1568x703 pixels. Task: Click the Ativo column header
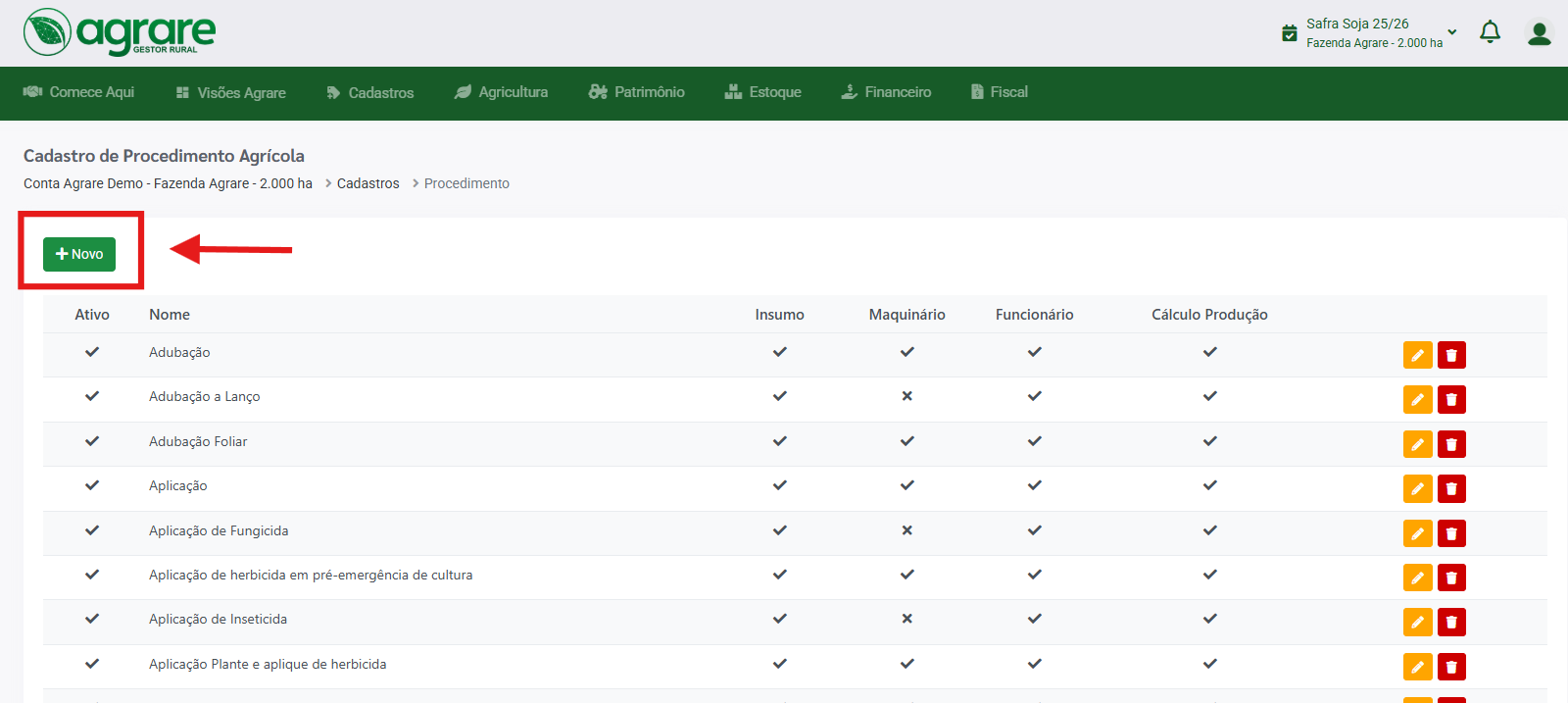coord(92,315)
